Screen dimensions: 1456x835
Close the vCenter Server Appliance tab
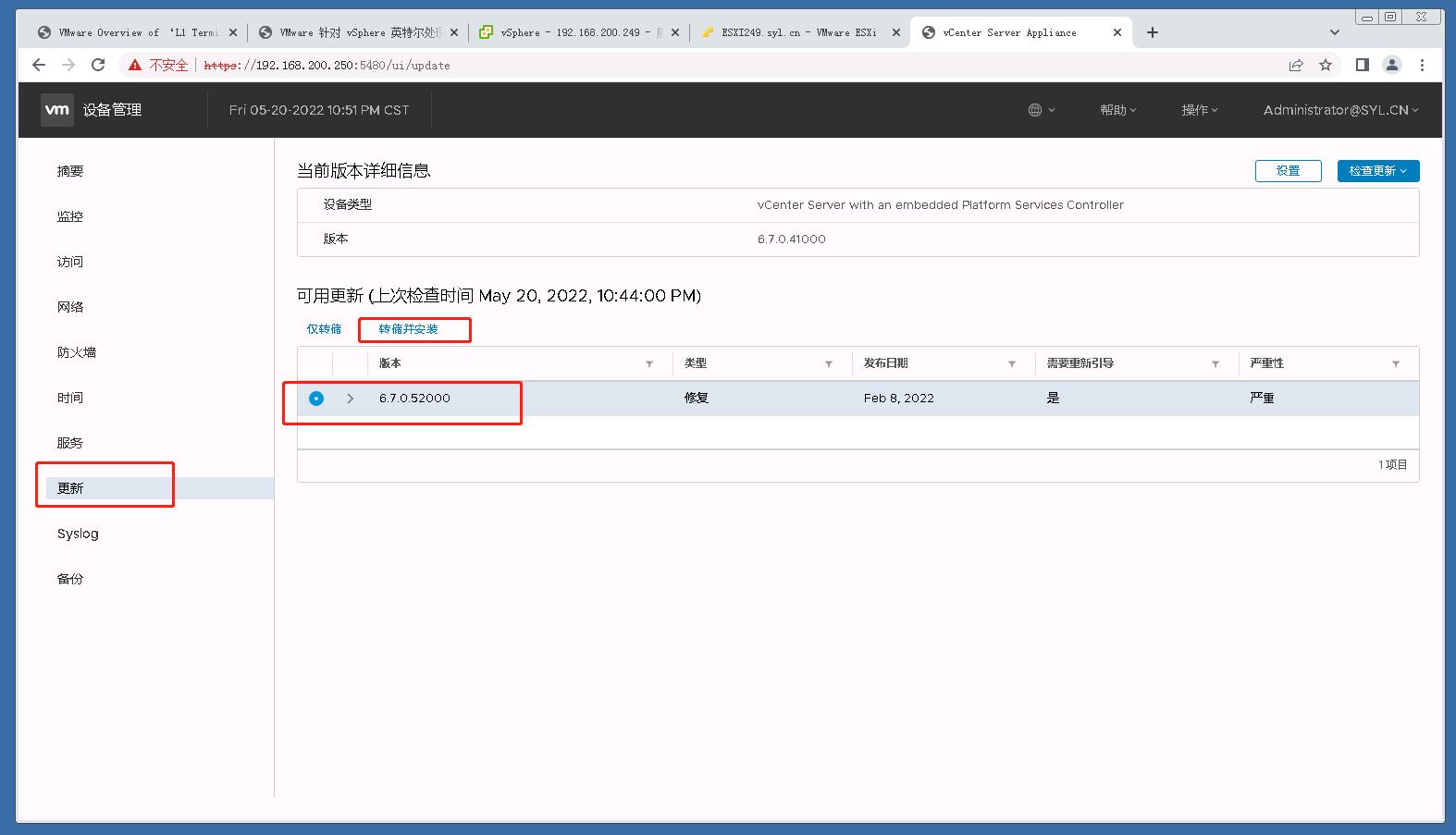click(1117, 32)
